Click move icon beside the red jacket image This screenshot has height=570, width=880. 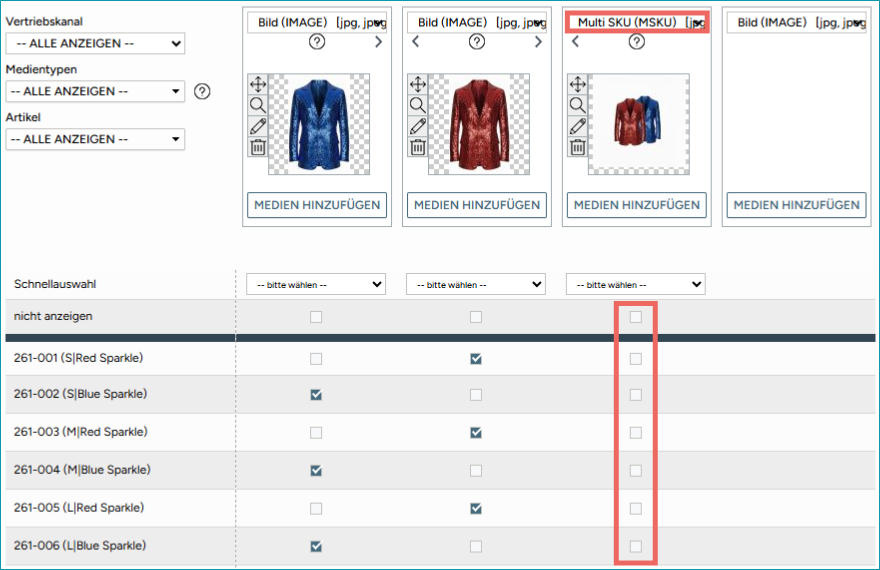pyautogui.click(x=418, y=84)
